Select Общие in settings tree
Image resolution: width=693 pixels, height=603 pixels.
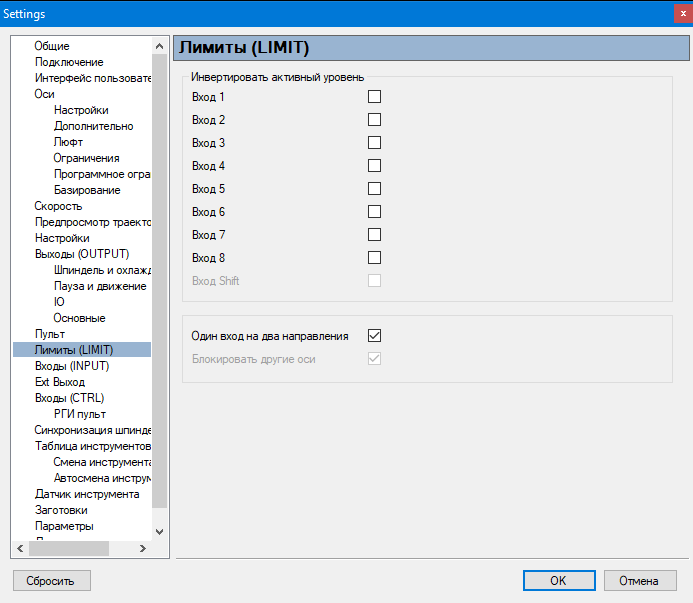click(x=52, y=46)
